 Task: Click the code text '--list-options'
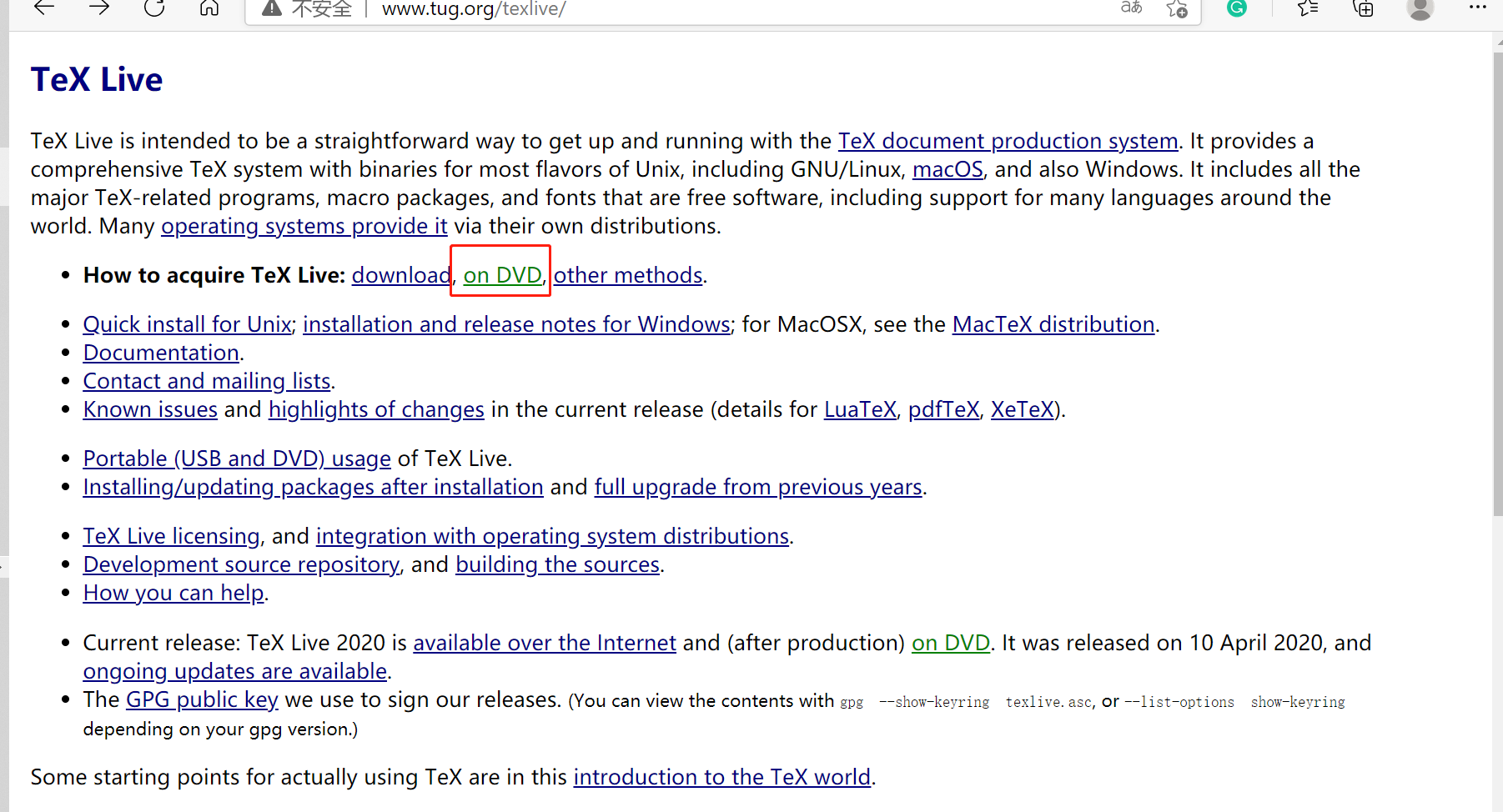[x=1179, y=702]
